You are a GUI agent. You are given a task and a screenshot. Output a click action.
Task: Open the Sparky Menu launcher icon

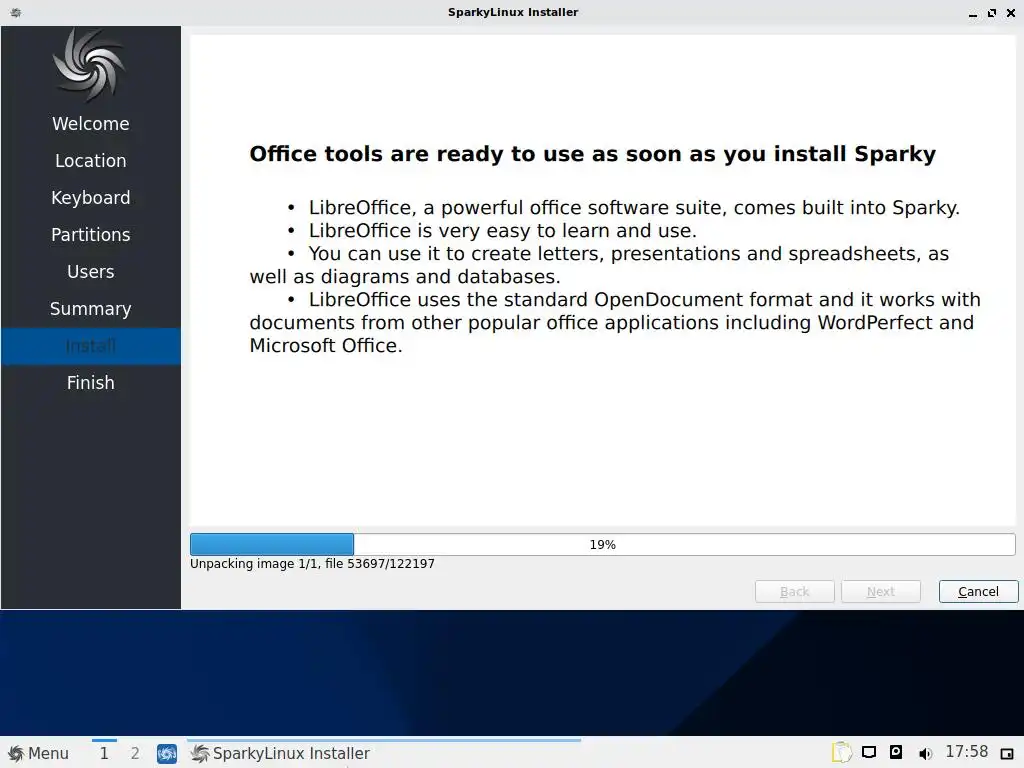pos(16,754)
